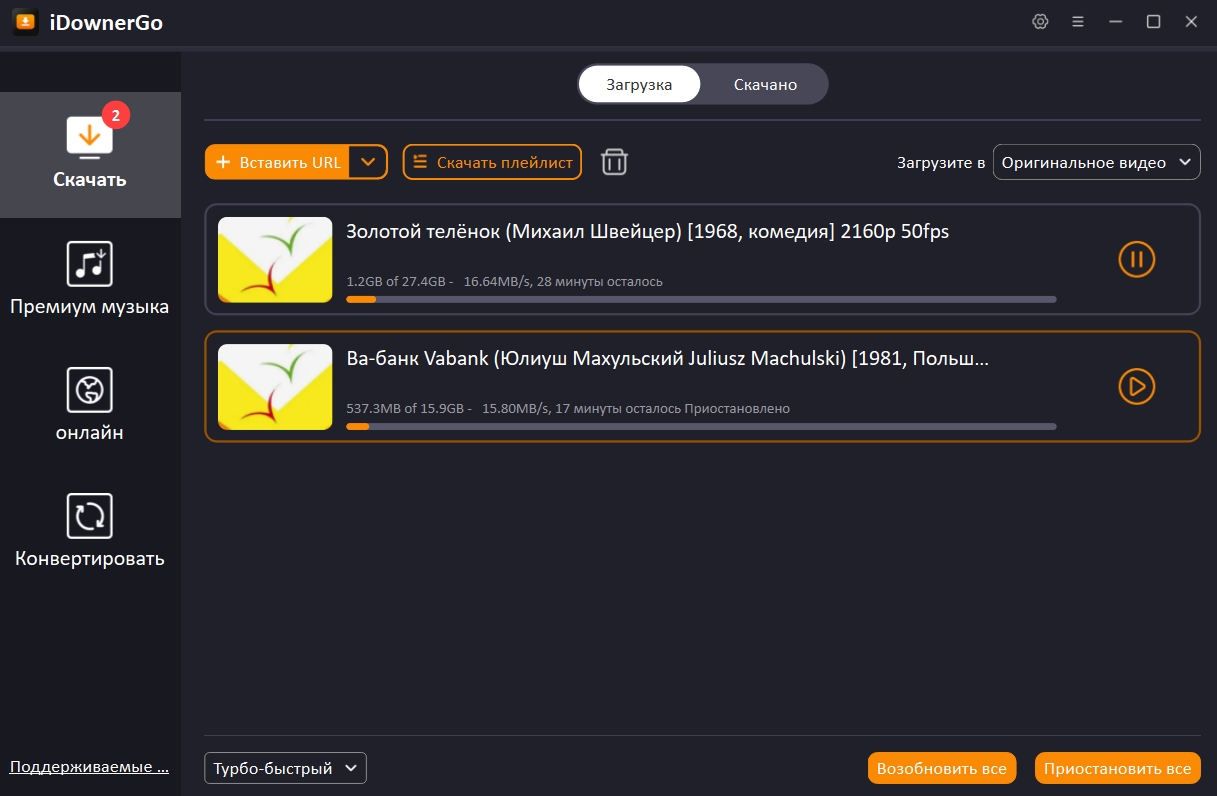The image size is (1217, 796).
Task: Select the Ва-банк Vabank title text
Action: click(x=667, y=359)
